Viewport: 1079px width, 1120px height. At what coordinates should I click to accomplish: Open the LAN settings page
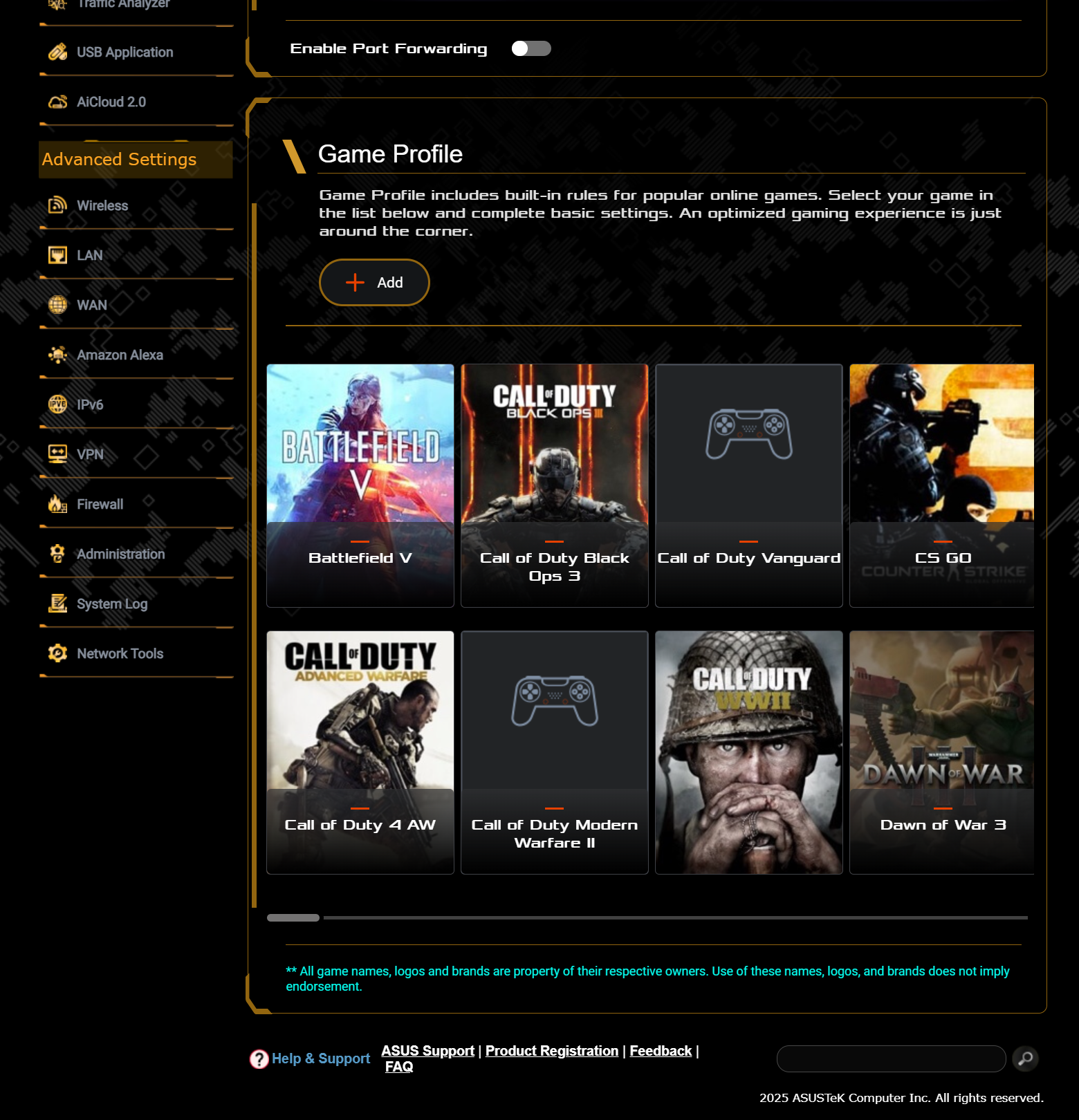click(136, 255)
